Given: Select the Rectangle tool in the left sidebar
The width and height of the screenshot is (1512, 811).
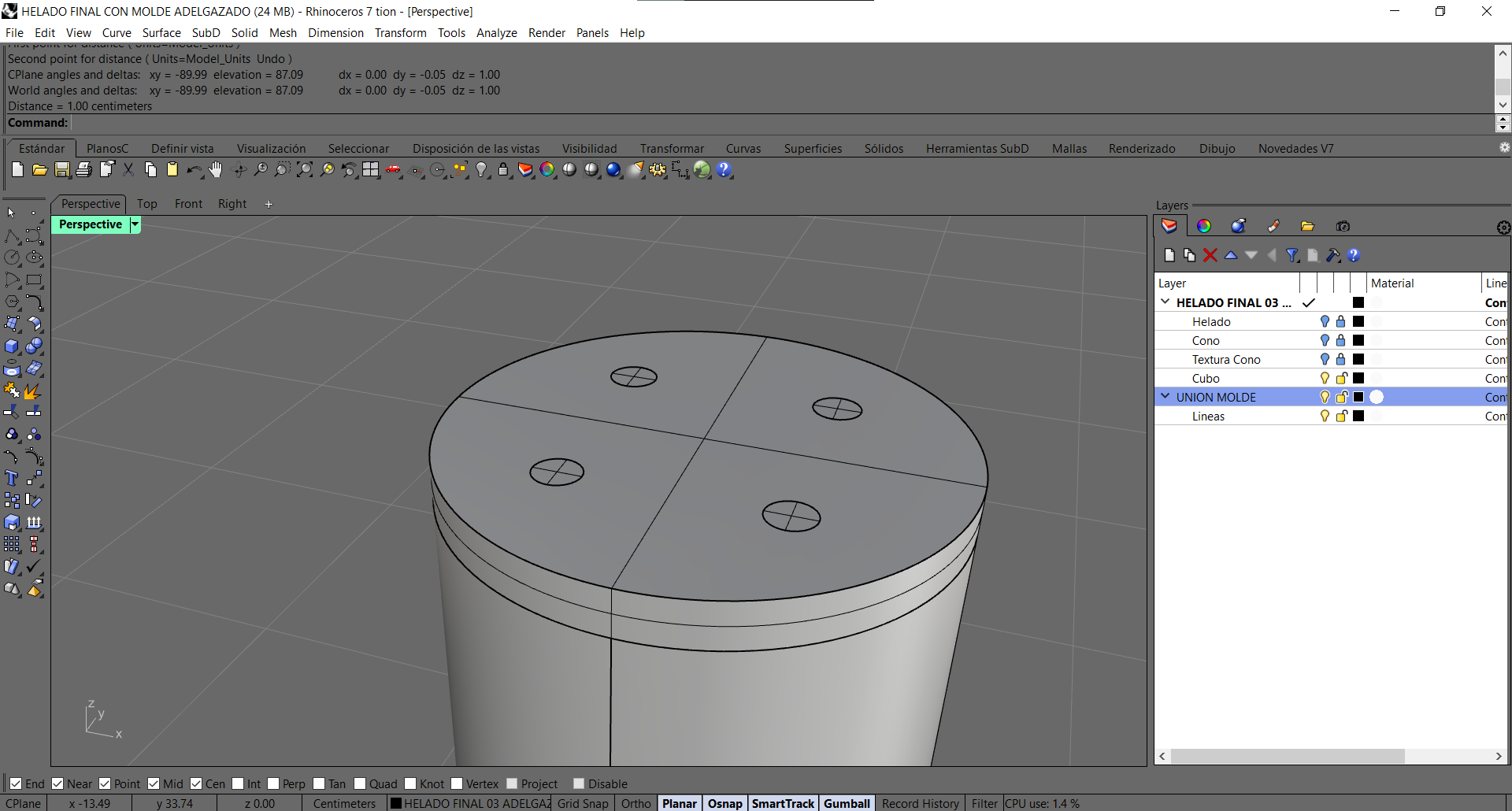Looking at the screenshot, I should pos(34,280).
